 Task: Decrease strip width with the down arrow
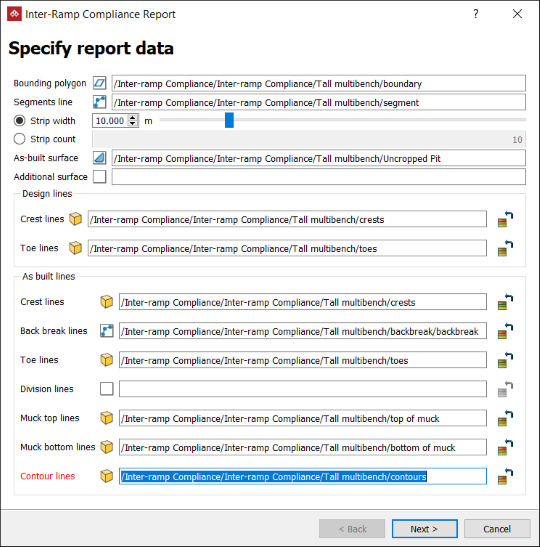133,123
